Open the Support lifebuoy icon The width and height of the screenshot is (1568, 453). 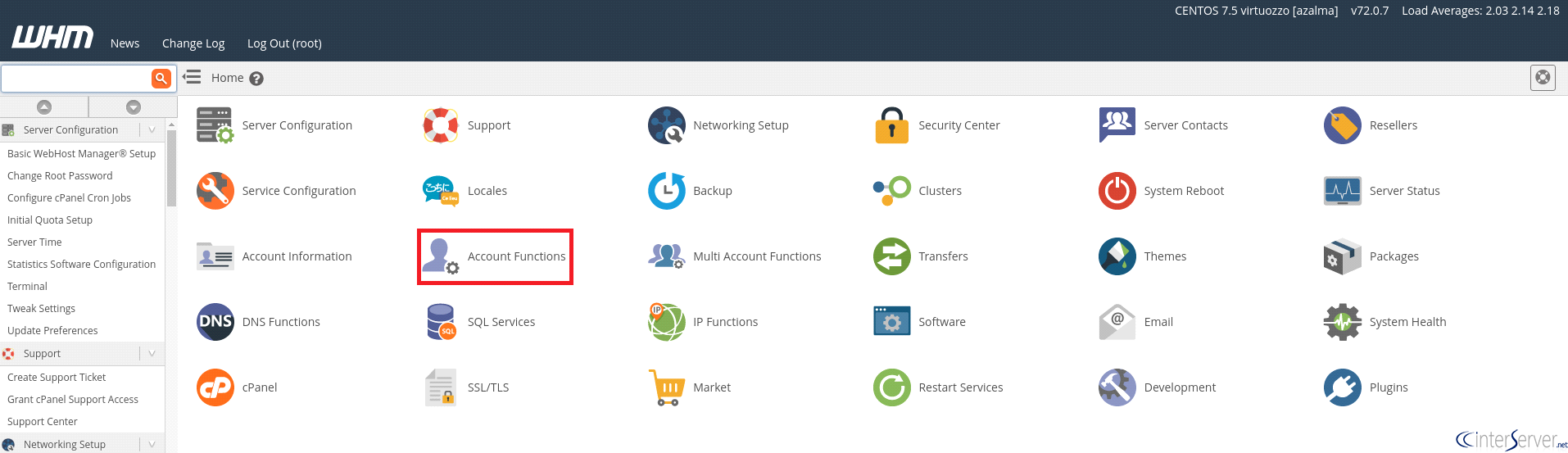441,125
